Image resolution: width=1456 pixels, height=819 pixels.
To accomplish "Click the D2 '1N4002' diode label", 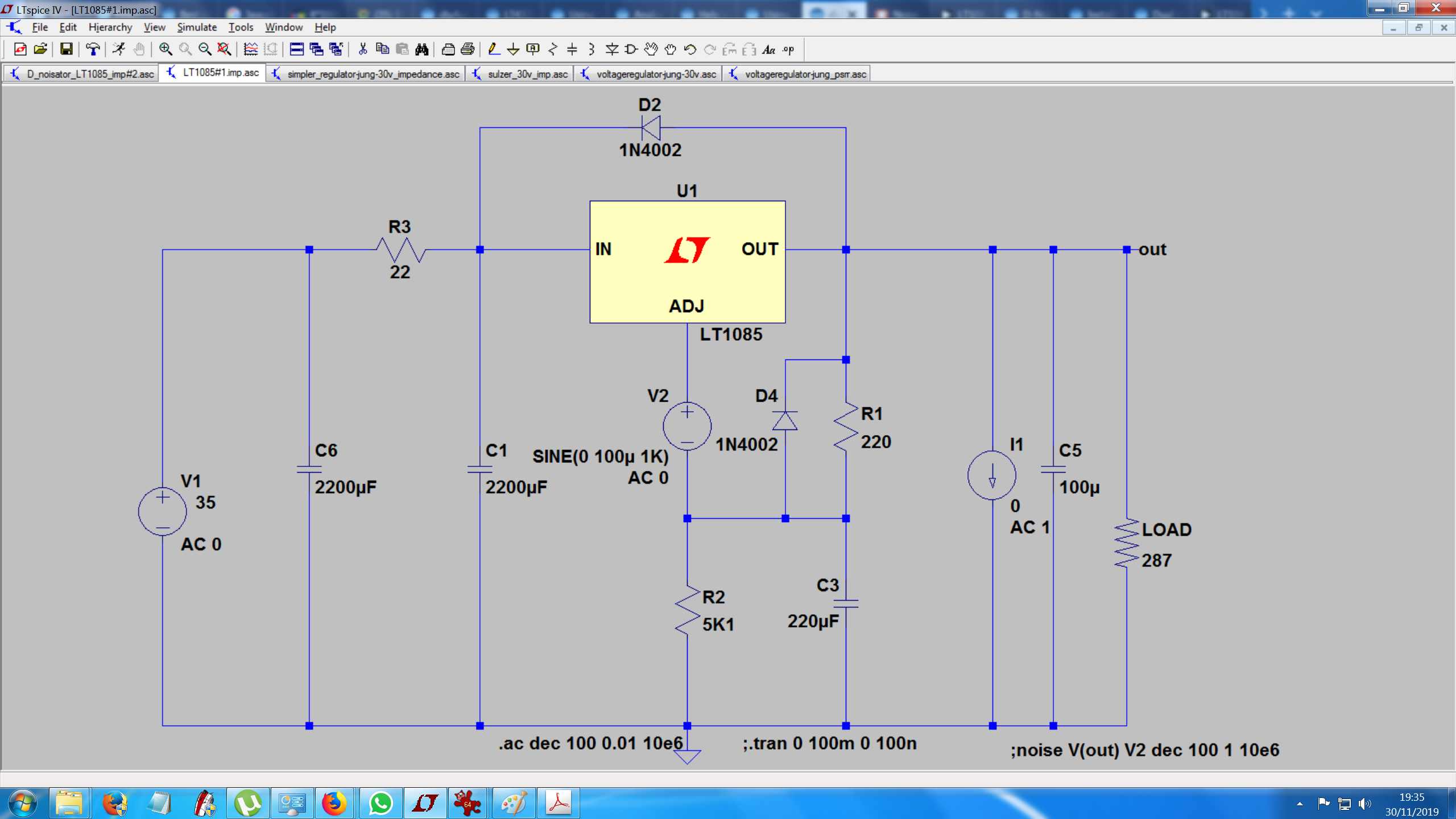I will point(650,150).
